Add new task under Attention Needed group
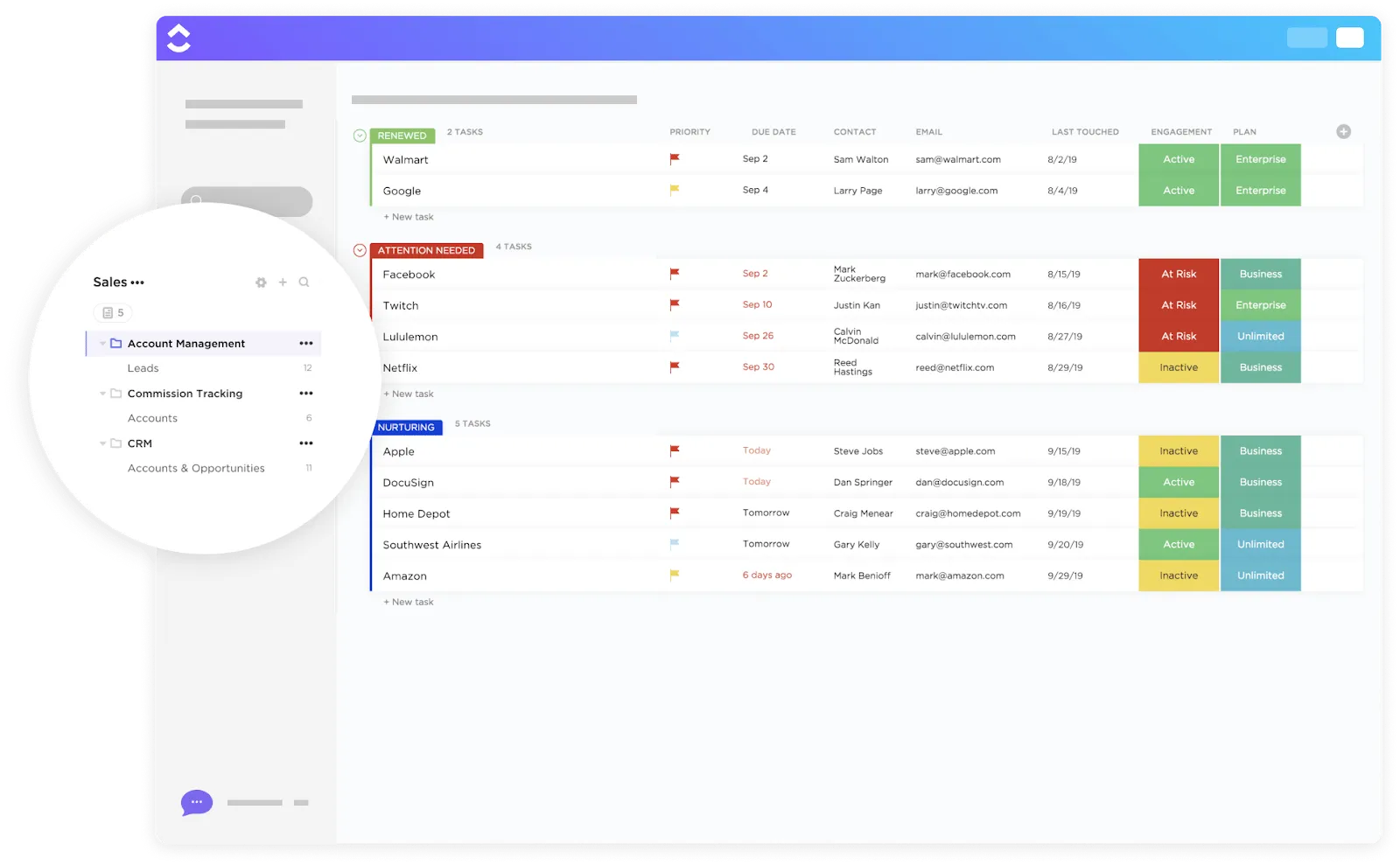Screen dimensions: 1400x865 point(409,394)
